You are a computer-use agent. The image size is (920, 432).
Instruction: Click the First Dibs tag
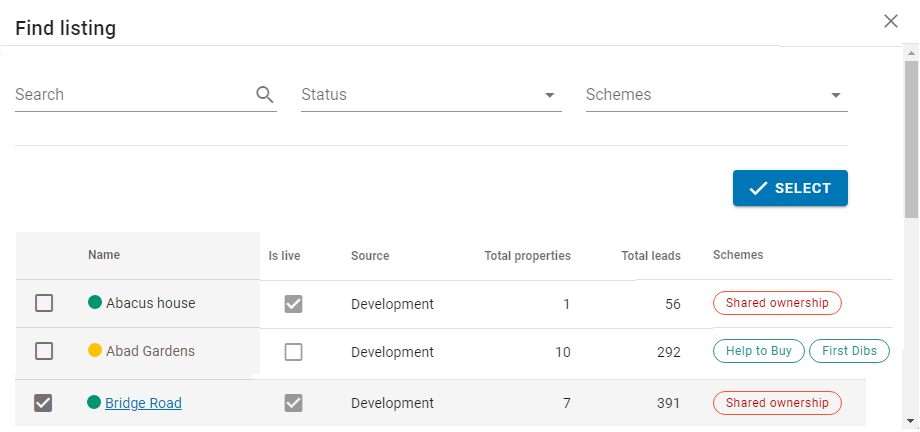(850, 351)
